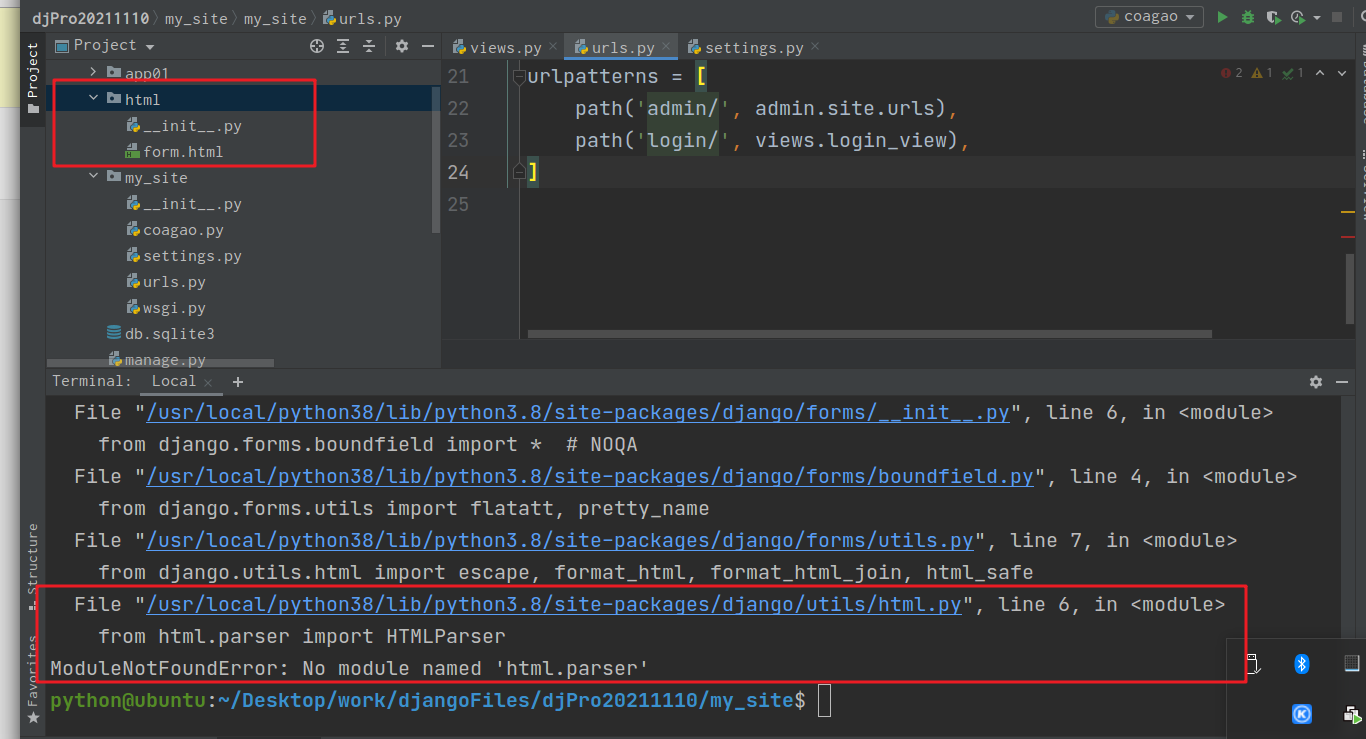Open dropdown arrow beside profiler icon
This screenshot has height=739, width=1366.
[1317, 18]
